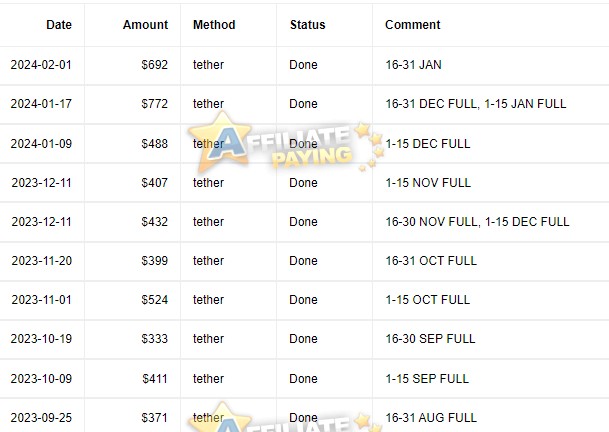The image size is (609, 432).
Task: Click the 16-31 JAN comment
Action: pyautogui.click(x=413, y=64)
